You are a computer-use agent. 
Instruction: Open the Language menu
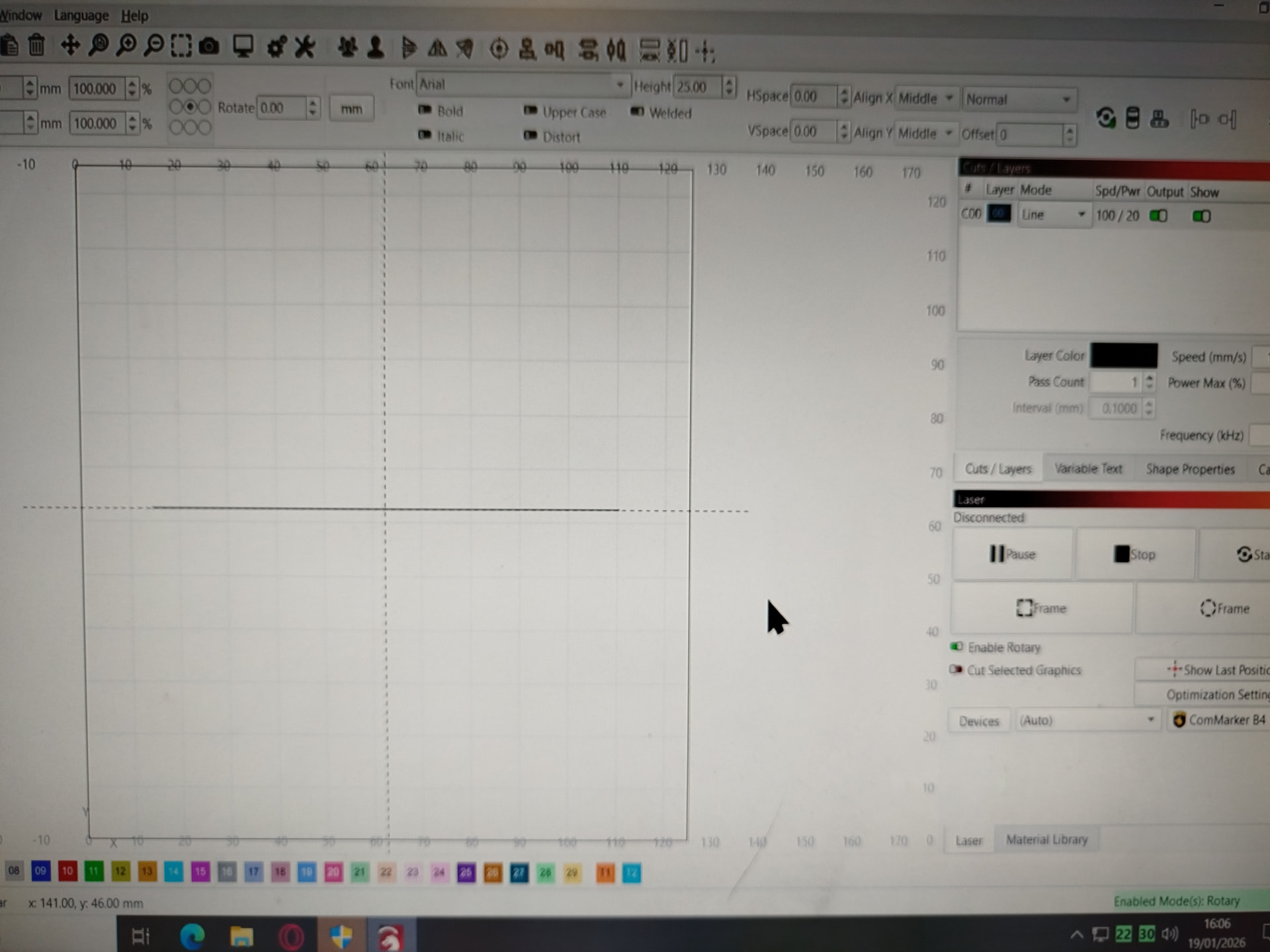click(x=81, y=15)
